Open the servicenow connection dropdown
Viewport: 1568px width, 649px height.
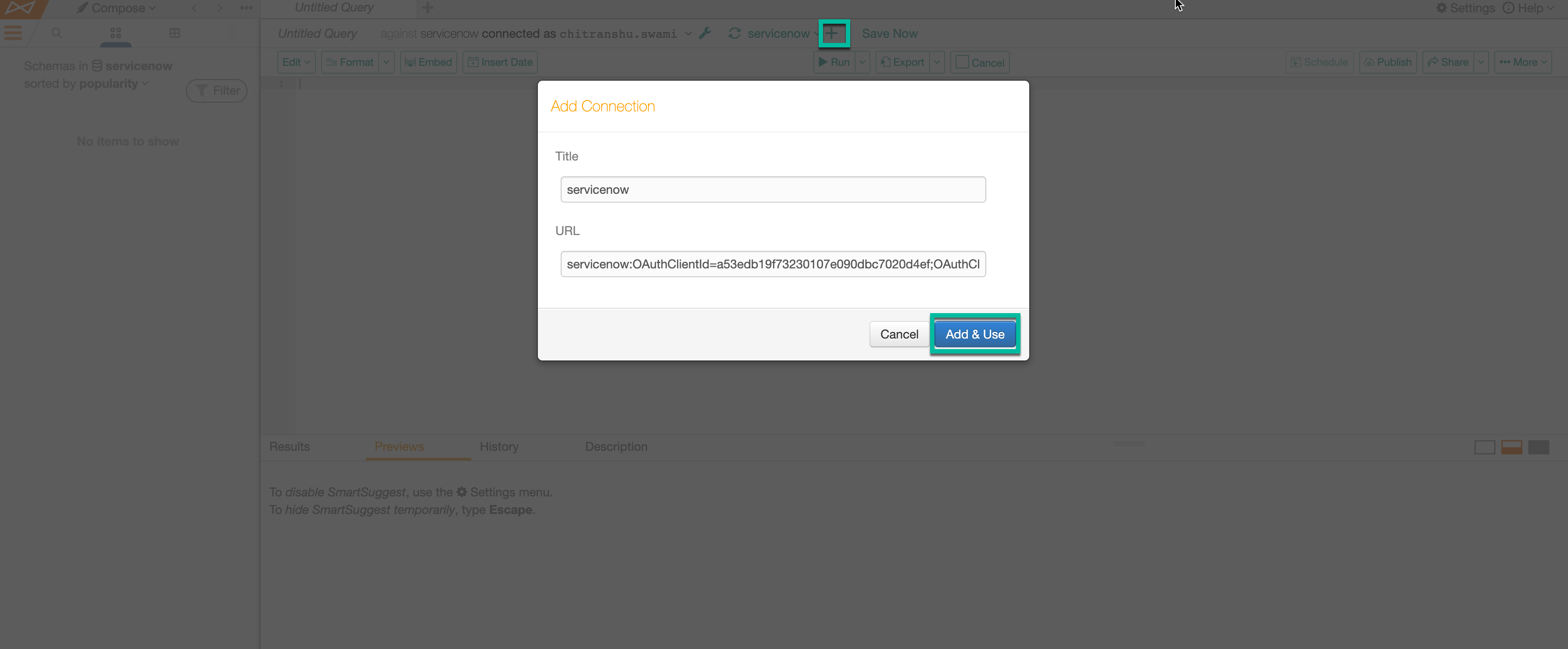tap(782, 33)
